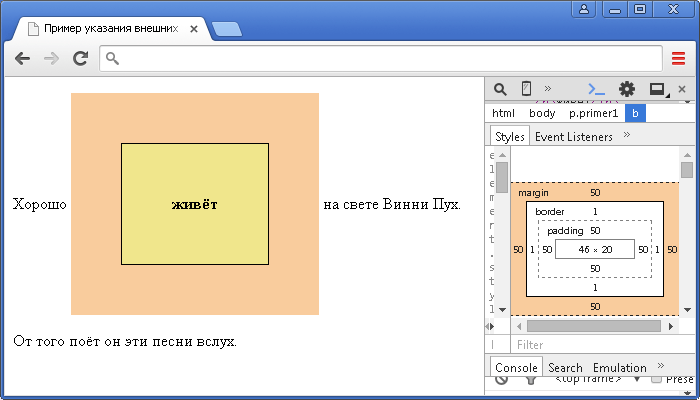Click the border-bottom value 1 in box model
700x400 pixels.
coord(595,288)
